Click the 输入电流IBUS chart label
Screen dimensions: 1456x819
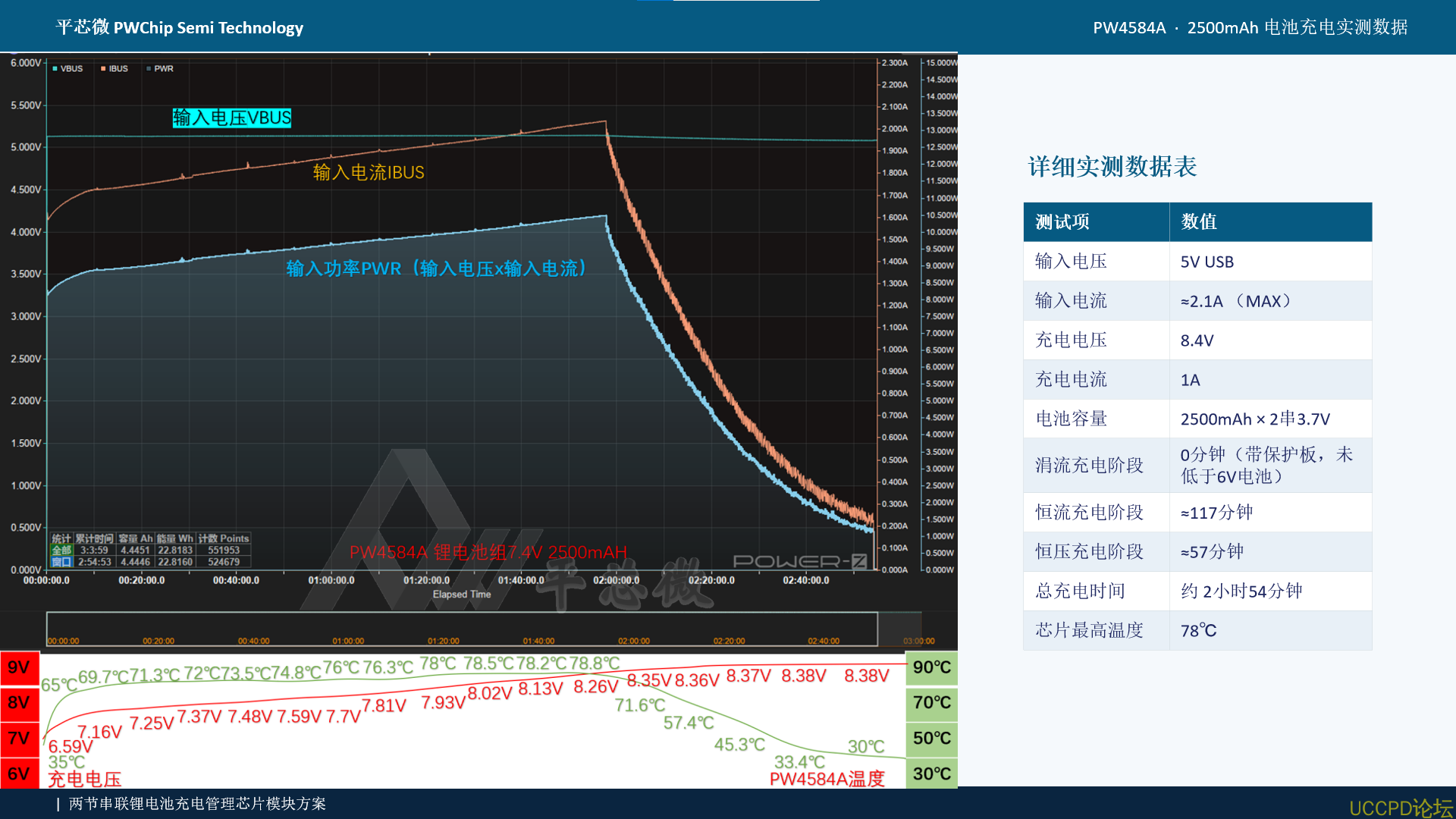click(x=369, y=172)
